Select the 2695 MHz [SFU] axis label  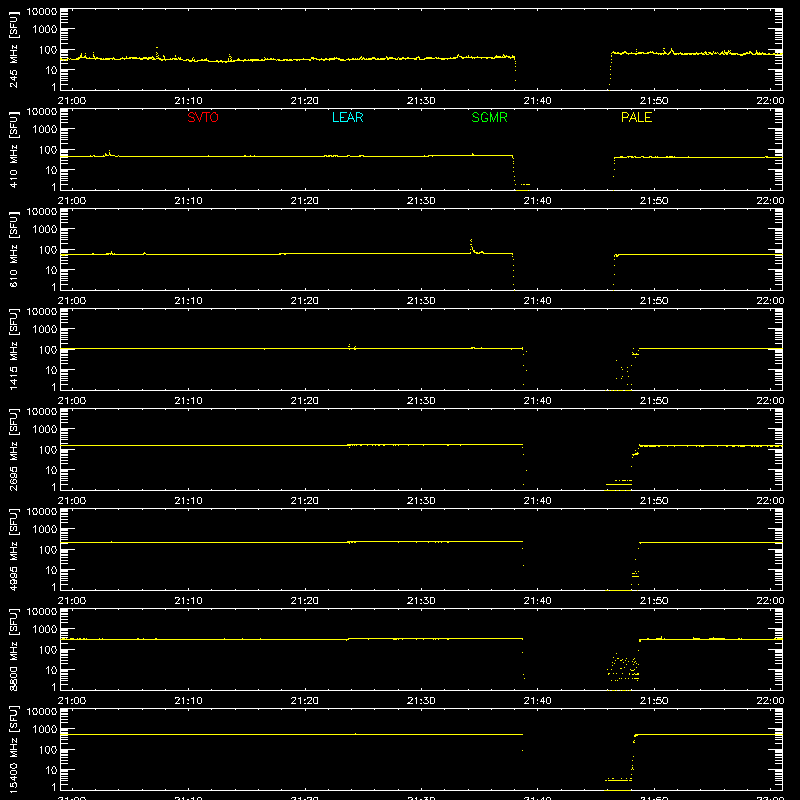[14, 449]
